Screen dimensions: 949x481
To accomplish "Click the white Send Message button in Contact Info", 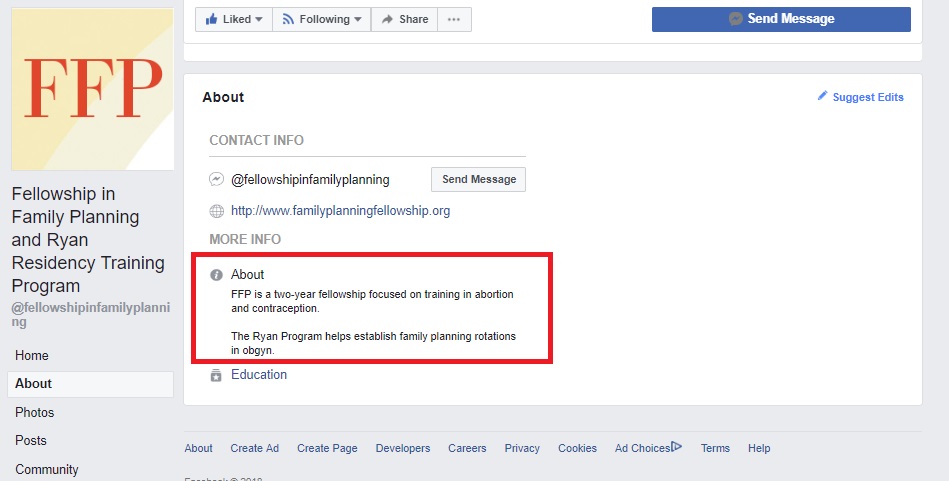I will [478, 179].
